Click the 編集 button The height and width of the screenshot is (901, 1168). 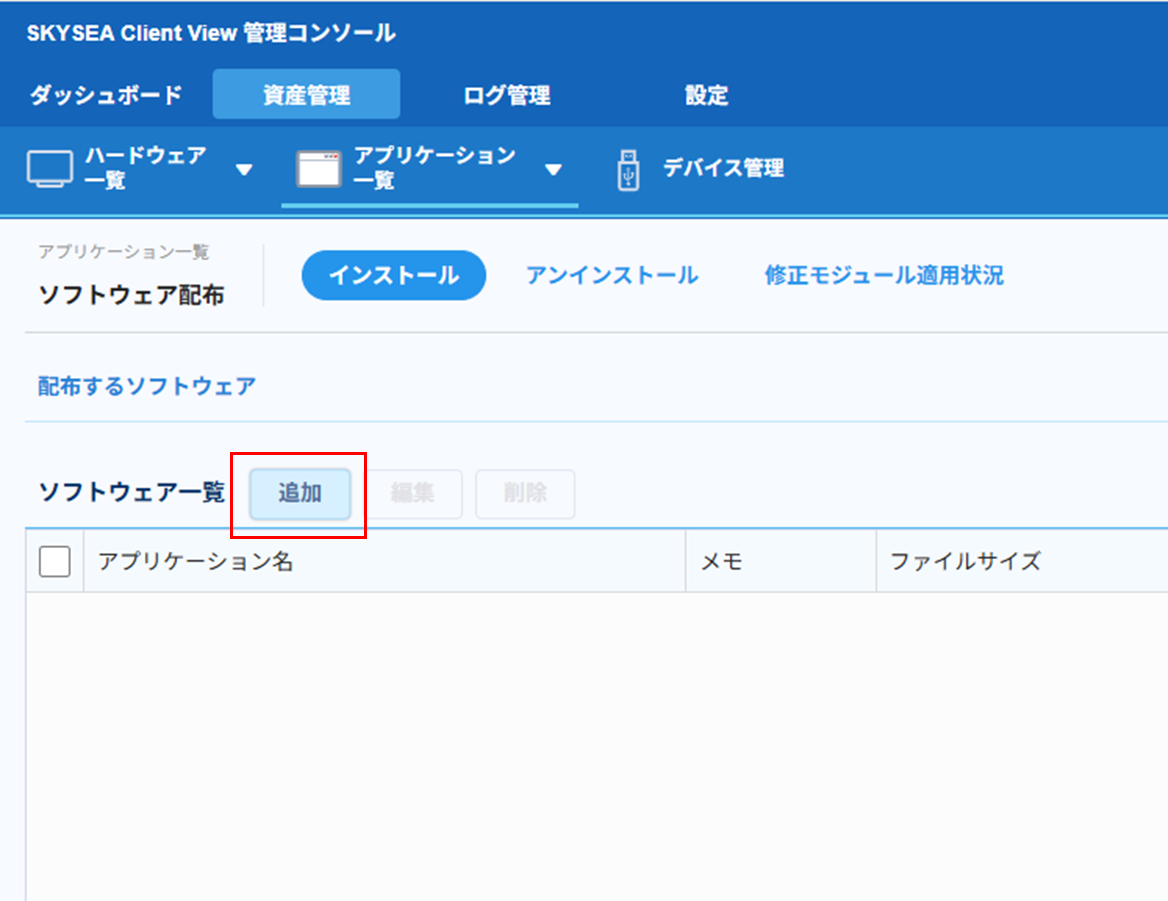tap(412, 494)
